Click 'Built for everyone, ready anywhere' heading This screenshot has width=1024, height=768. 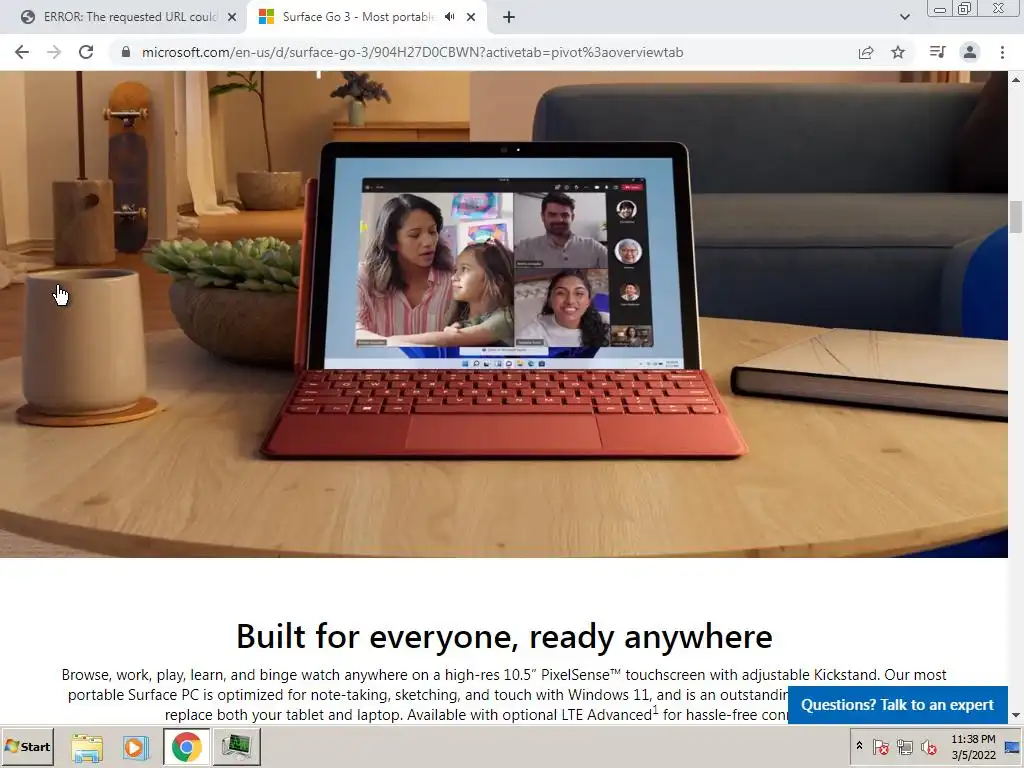(504, 636)
